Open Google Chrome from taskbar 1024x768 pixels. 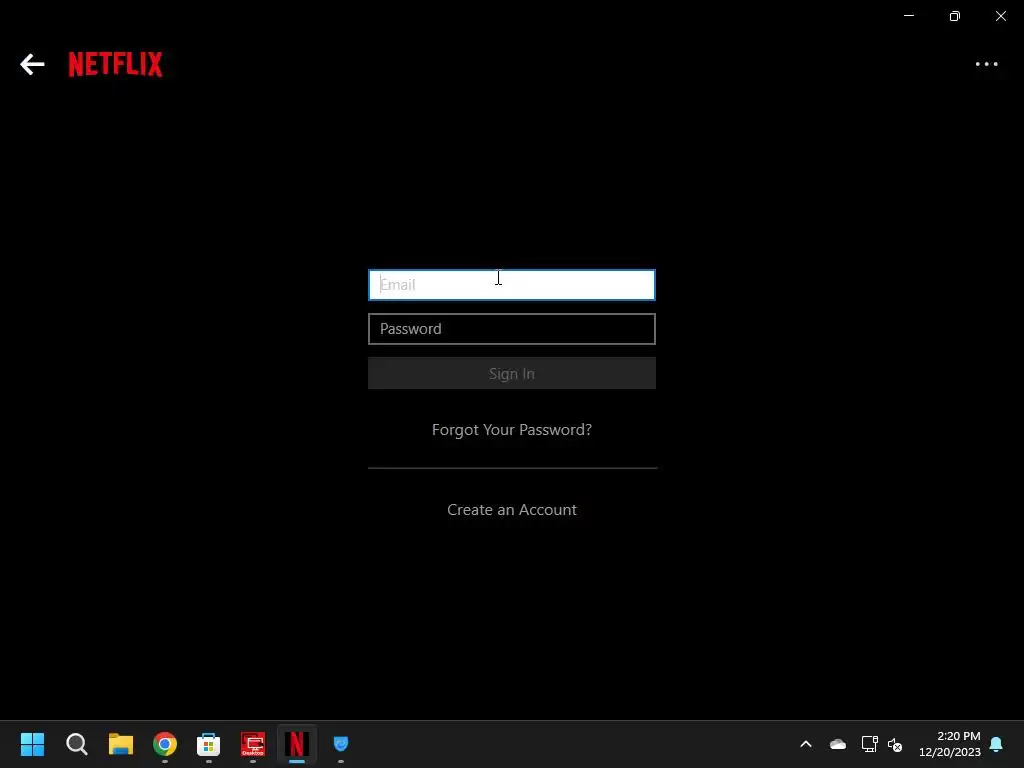[x=165, y=744]
